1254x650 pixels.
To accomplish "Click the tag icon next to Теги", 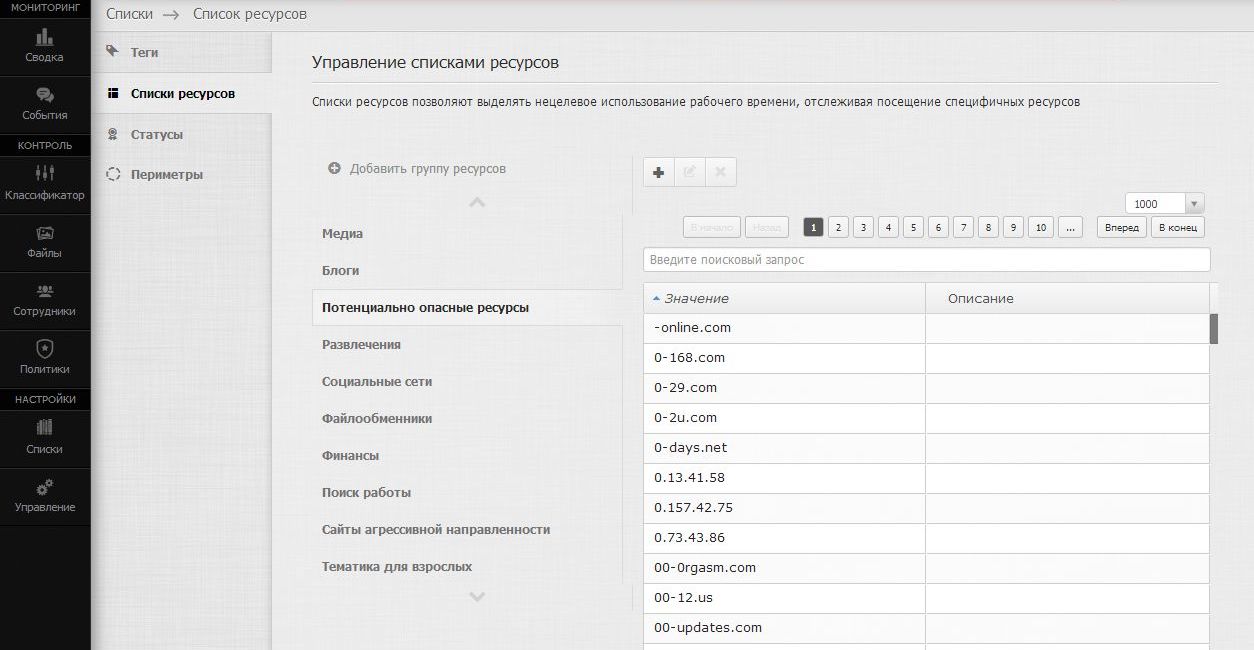I will (x=113, y=51).
